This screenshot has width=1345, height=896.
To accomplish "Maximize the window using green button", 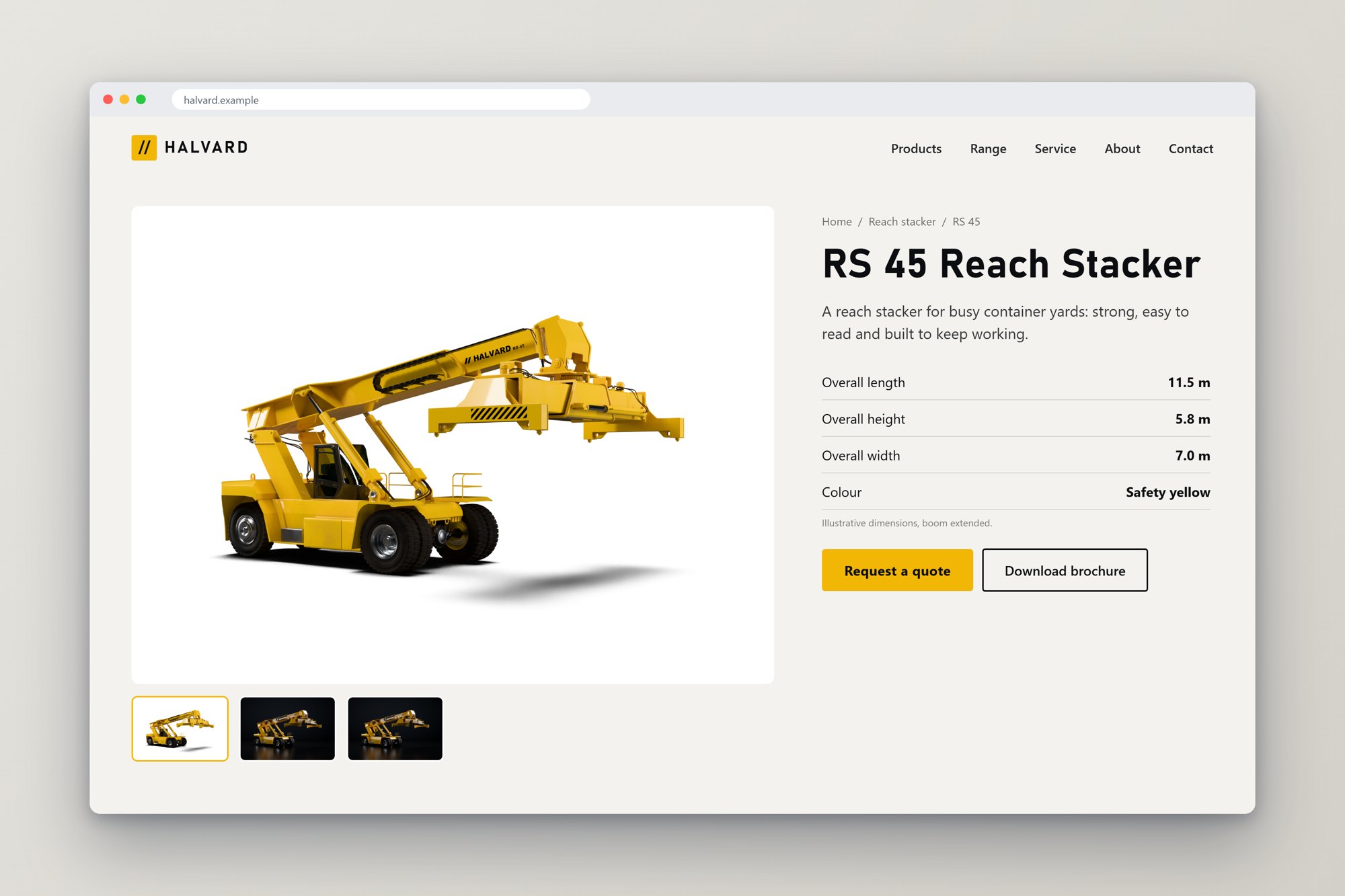I will tap(141, 99).
